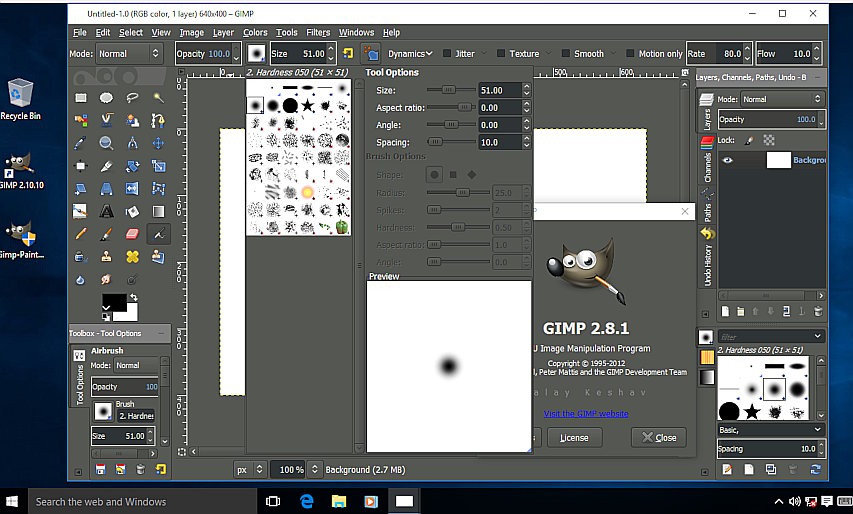Image resolution: width=853 pixels, height=514 pixels.
Task: Select the Perspective tool
Action: [106, 189]
